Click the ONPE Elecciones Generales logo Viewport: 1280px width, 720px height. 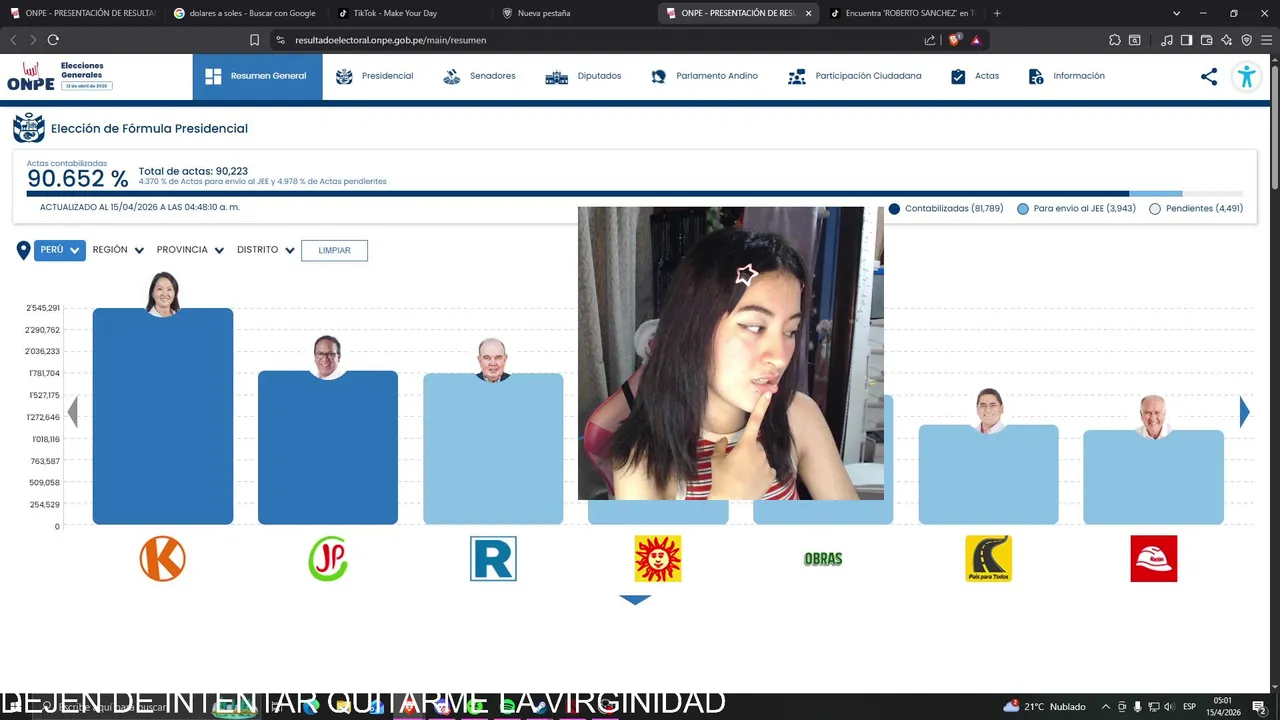tap(60, 76)
